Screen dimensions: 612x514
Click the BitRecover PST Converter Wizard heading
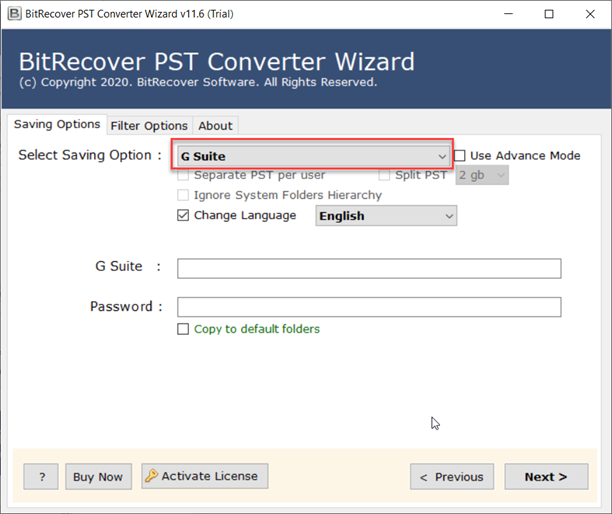tap(217, 62)
